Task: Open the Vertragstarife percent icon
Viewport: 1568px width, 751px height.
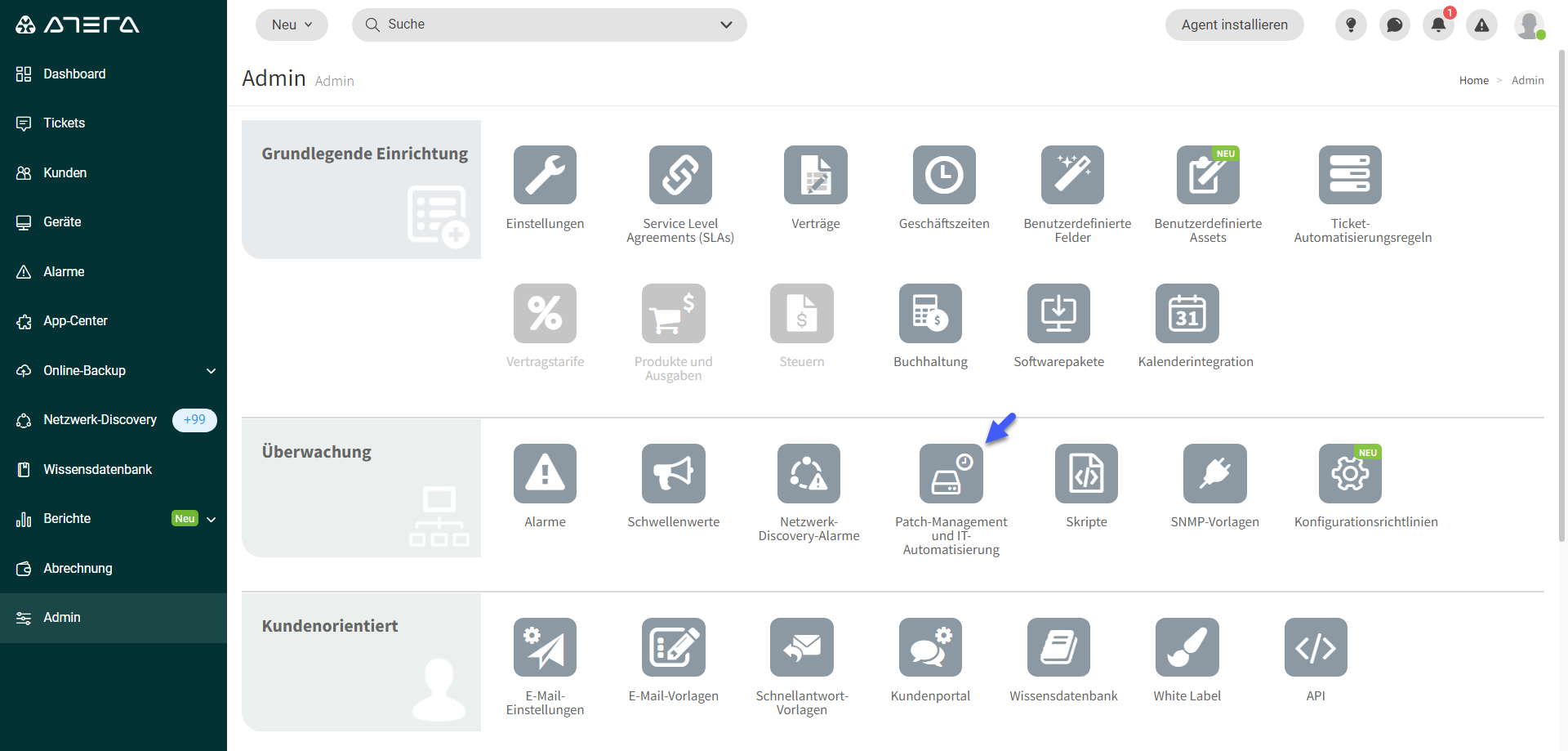Action: [x=545, y=313]
